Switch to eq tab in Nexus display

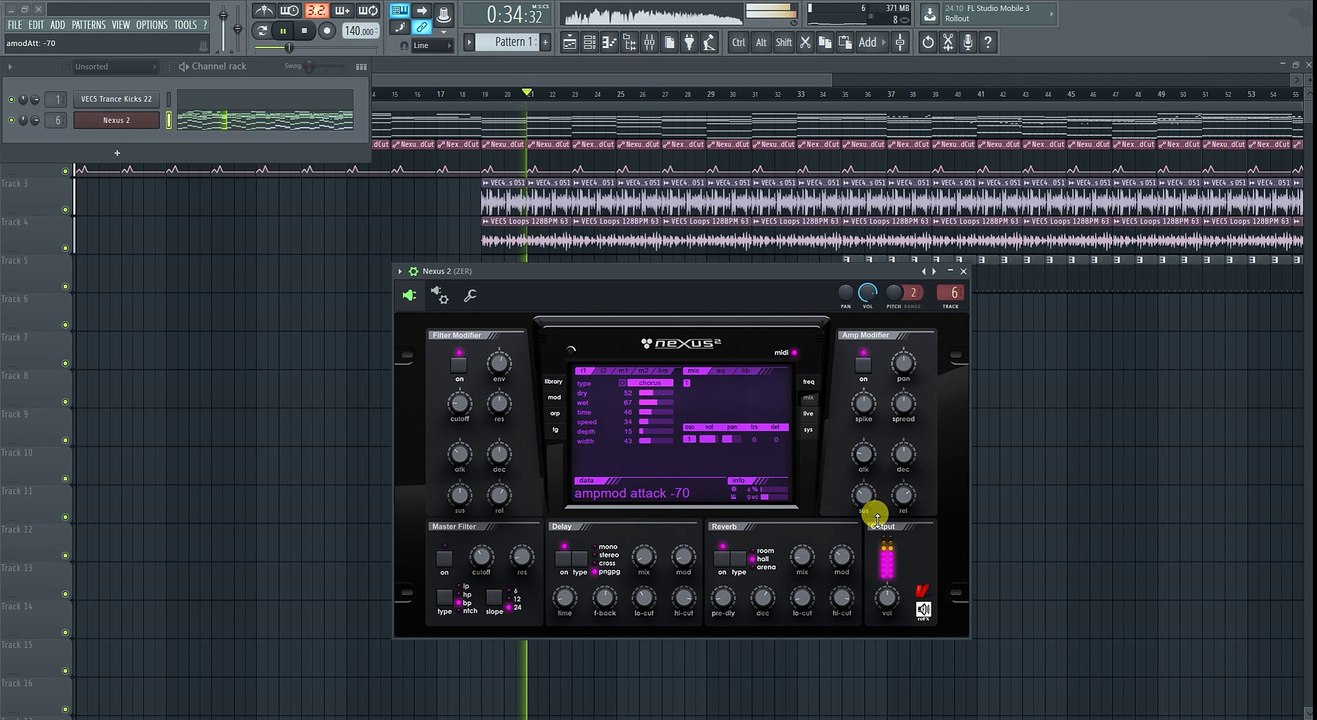720,371
